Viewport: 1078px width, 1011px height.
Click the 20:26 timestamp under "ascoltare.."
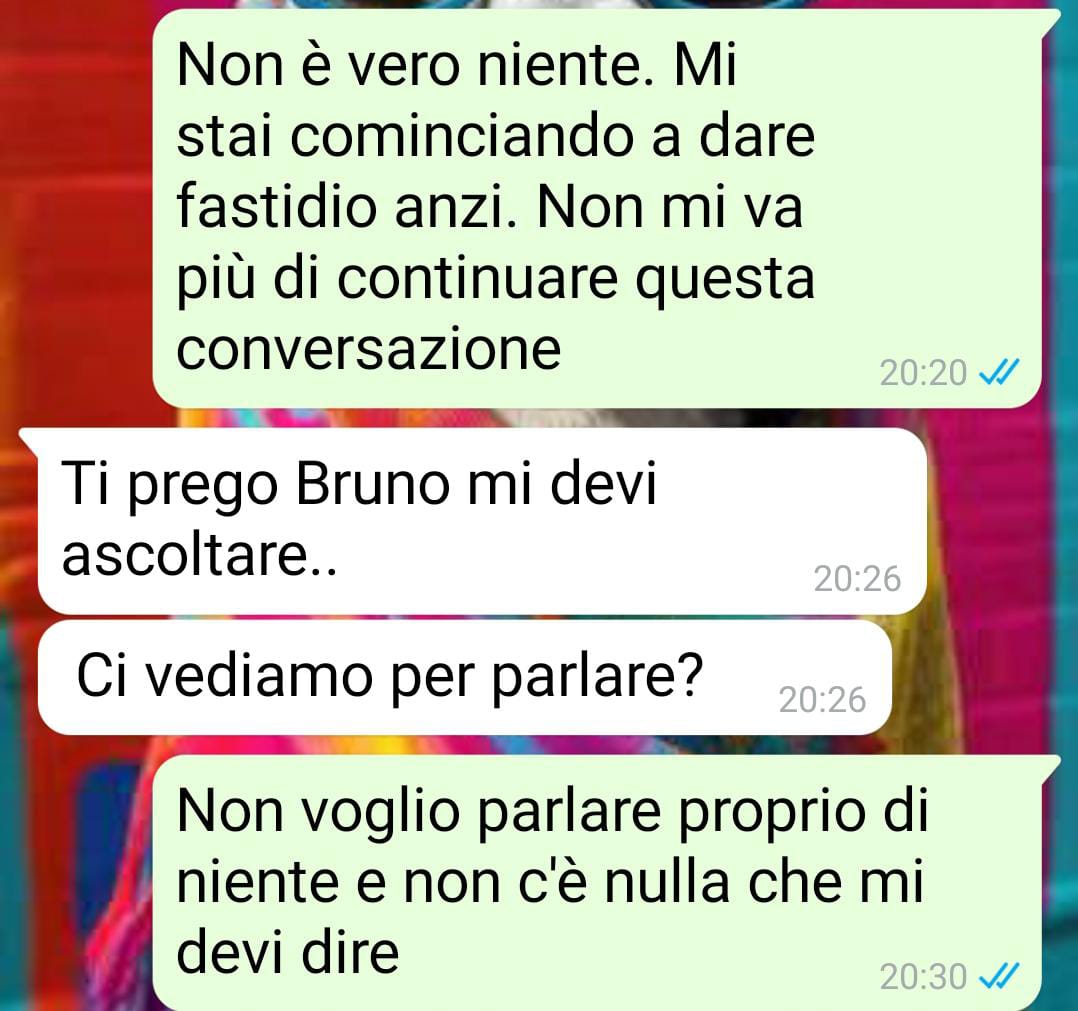click(x=857, y=579)
